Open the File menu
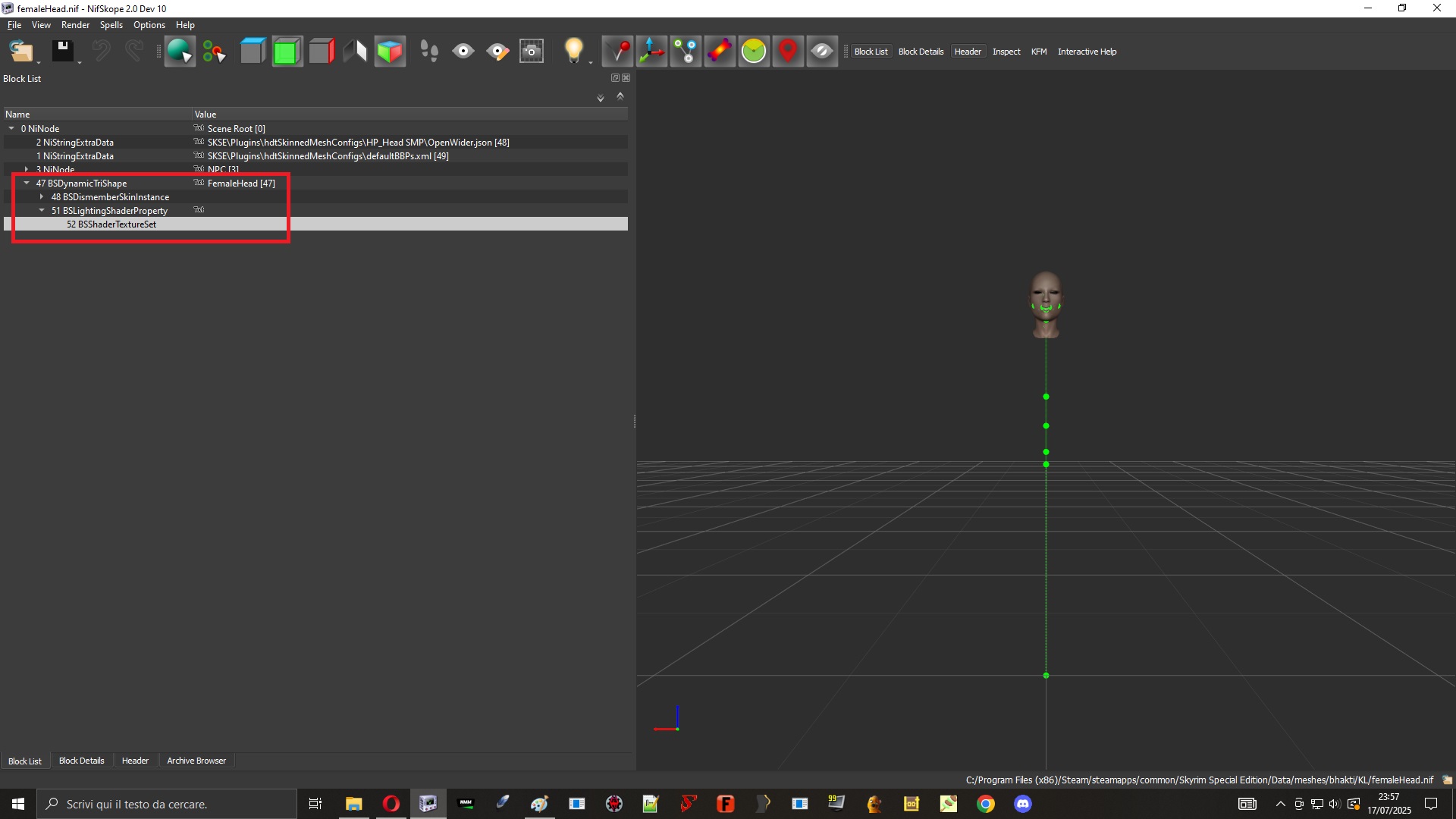 14,25
